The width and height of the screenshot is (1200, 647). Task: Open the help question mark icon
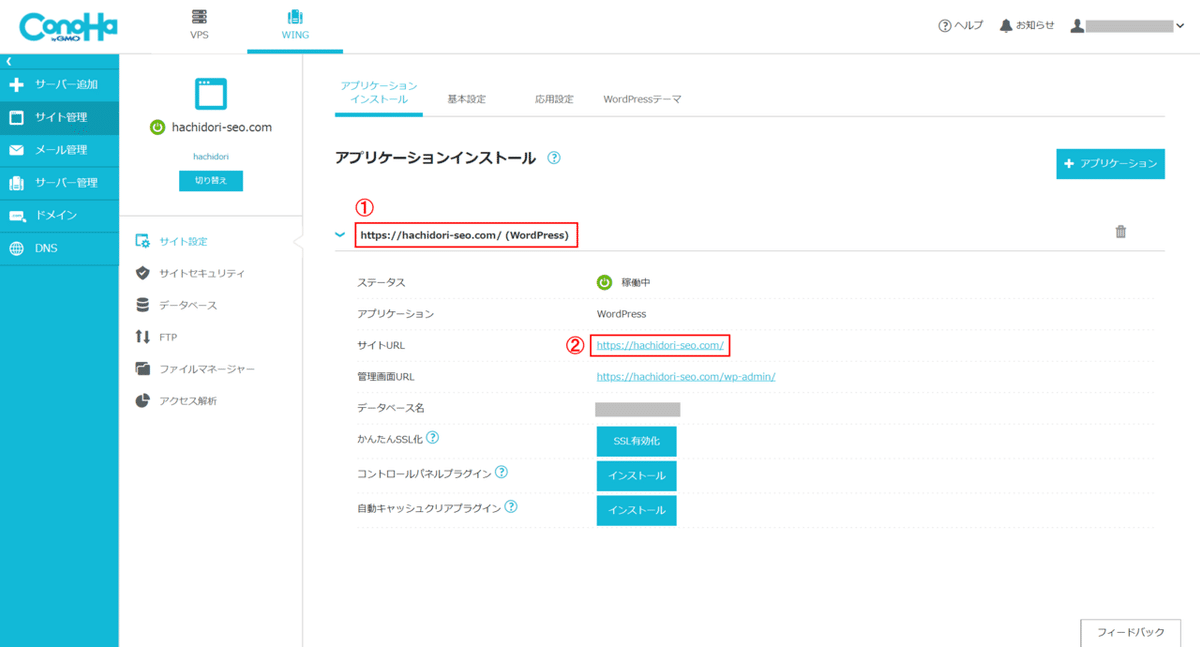(x=945, y=26)
